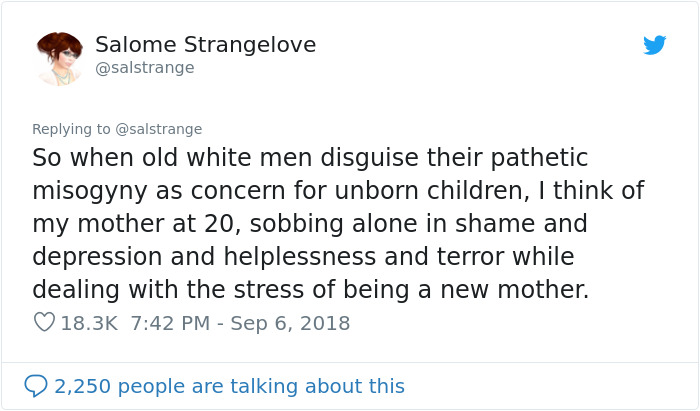Open the 7:42 PM timestamp
The image size is (700, 411).
coord(170,323)
